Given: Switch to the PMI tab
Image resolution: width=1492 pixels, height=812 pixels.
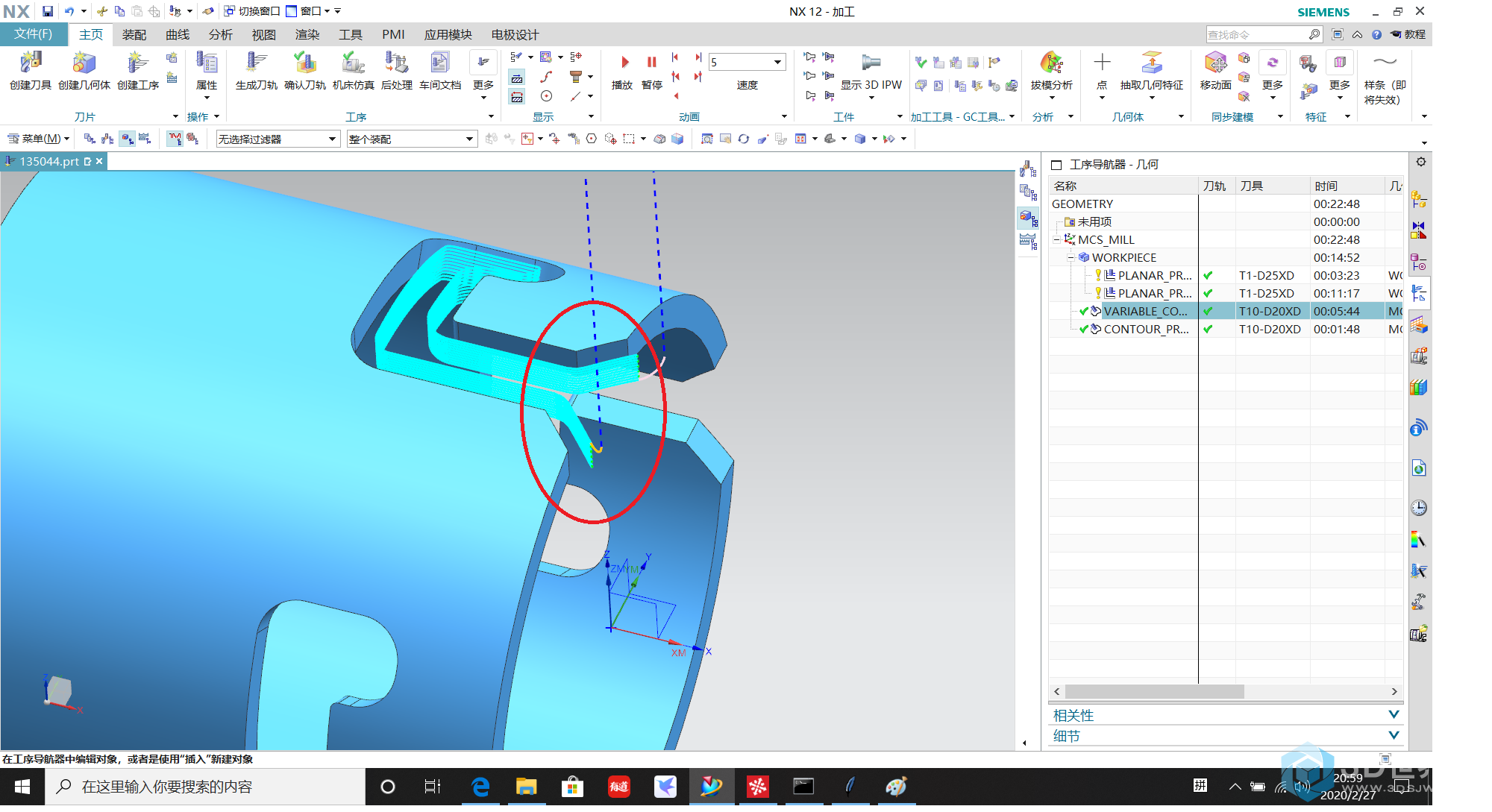Looking at the screenshot, I should [x=393, y=34].
